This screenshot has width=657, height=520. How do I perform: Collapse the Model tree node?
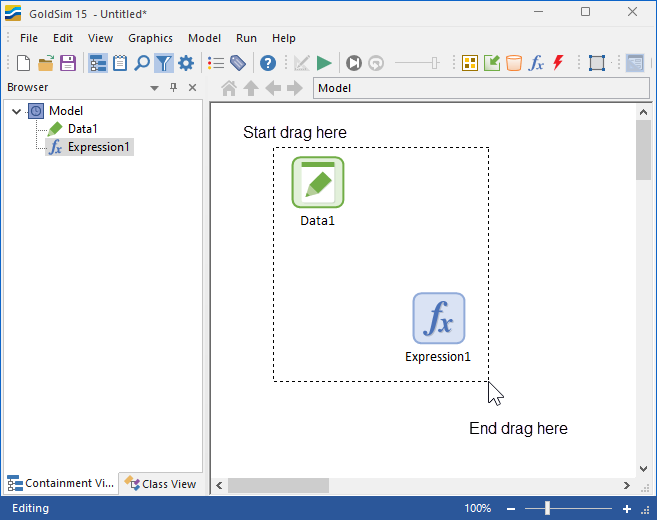click(16, 111)
